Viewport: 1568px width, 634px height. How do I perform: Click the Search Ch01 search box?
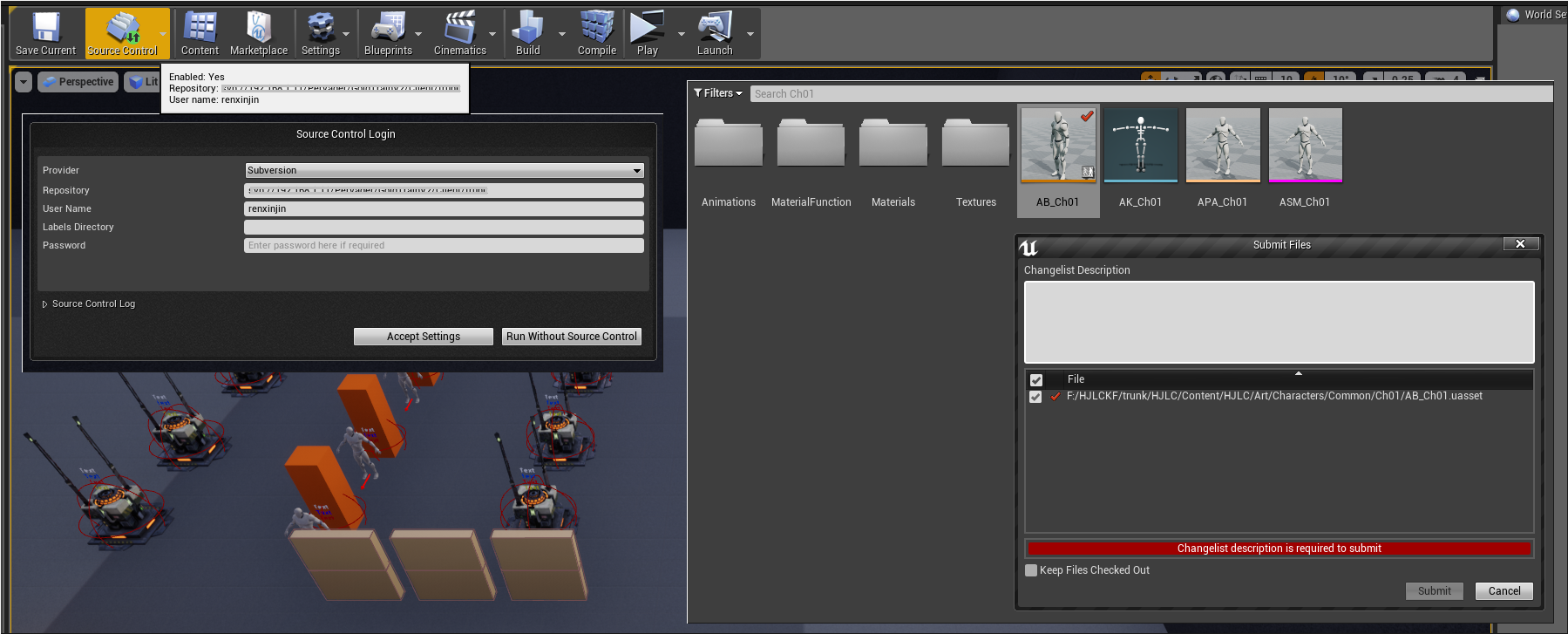pos(1151,93)
